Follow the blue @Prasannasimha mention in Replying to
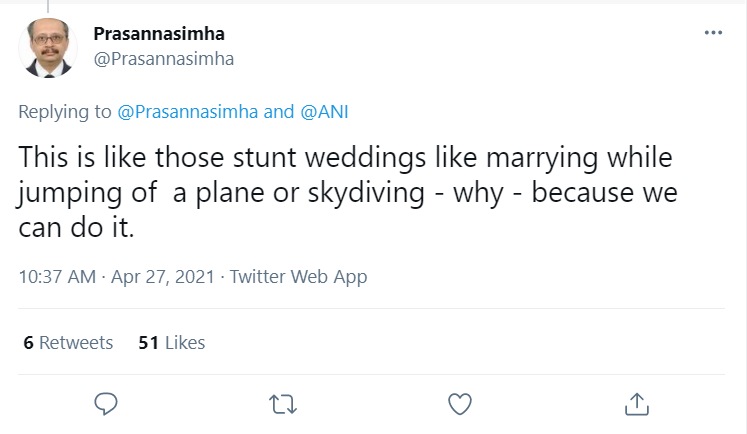Image resolution: width=747 pixels, height=434 pixels. [188, 112]
